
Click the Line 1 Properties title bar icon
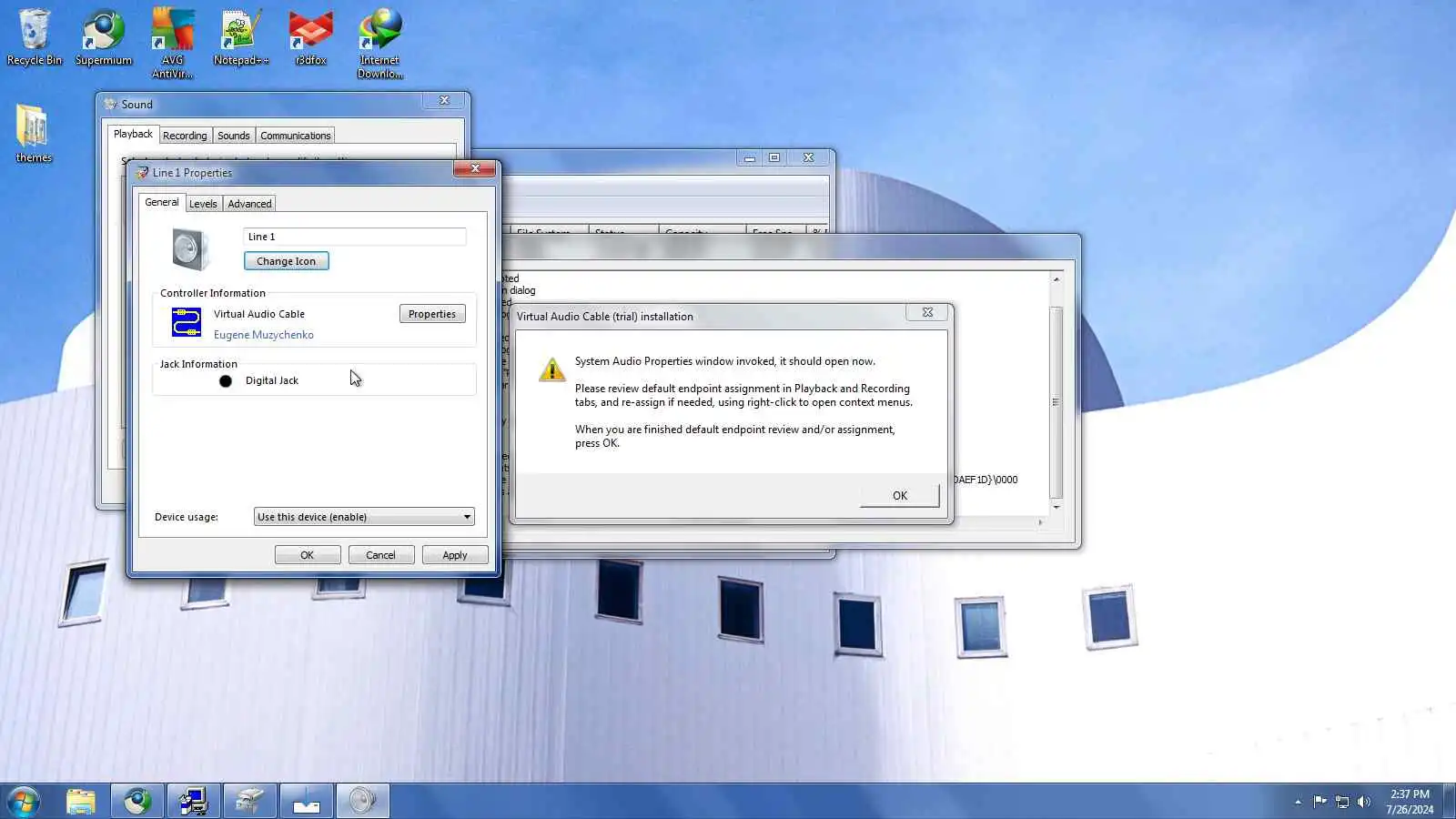[x=142, y=173]
